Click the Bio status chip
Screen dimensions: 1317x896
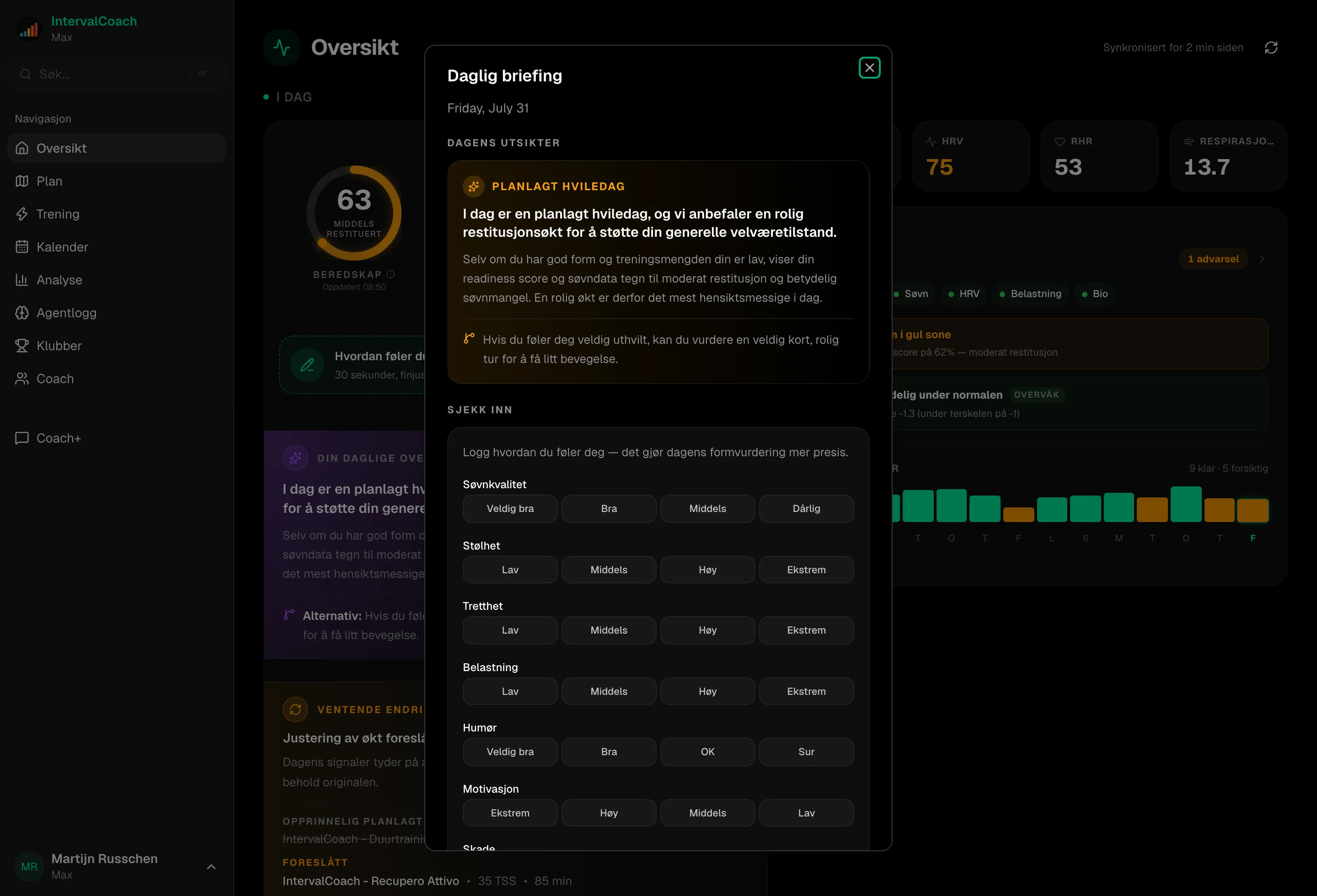(x=1094, y=294)
